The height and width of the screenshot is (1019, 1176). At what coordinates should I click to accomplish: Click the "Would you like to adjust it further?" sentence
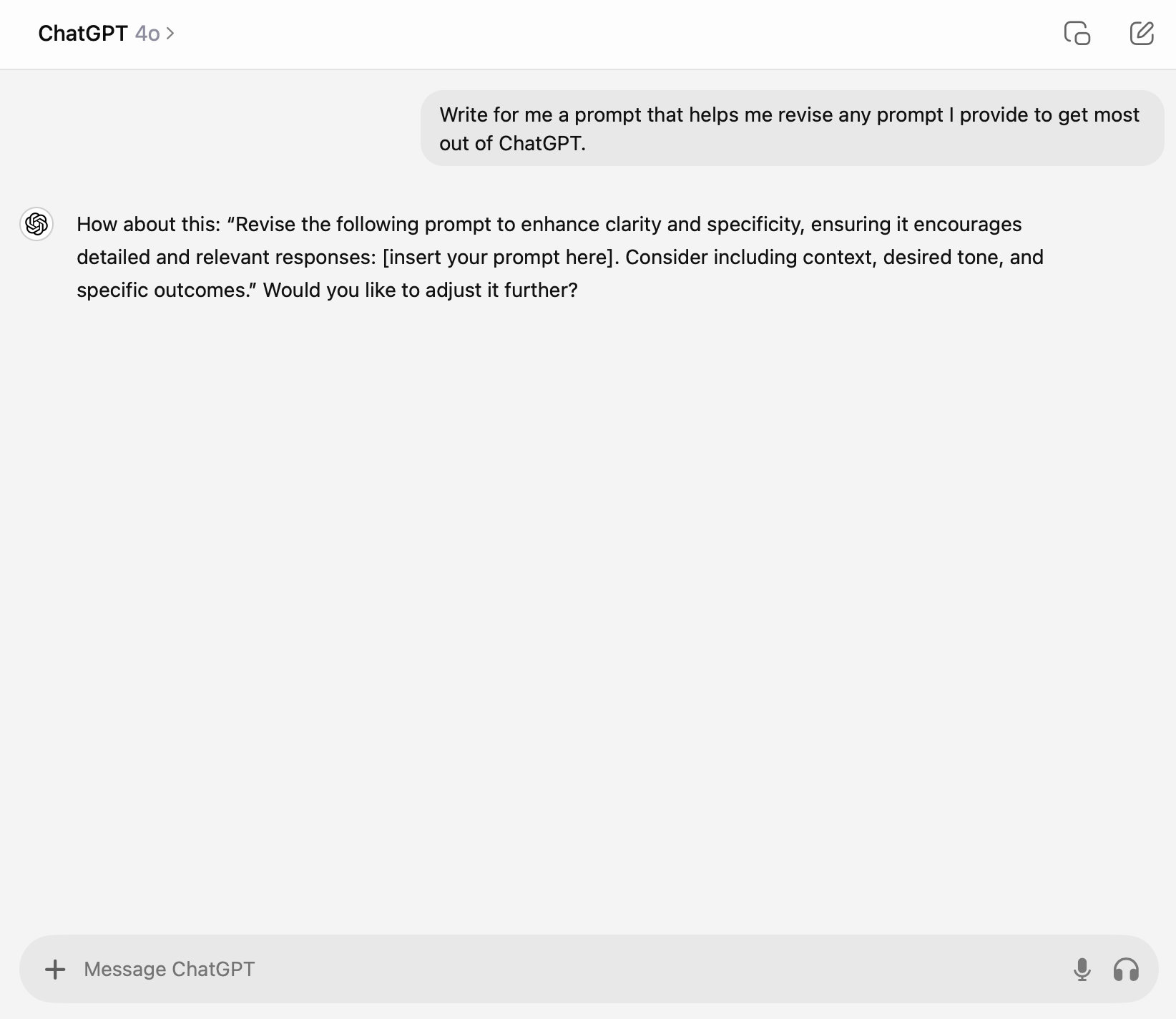tap(420, 290)
